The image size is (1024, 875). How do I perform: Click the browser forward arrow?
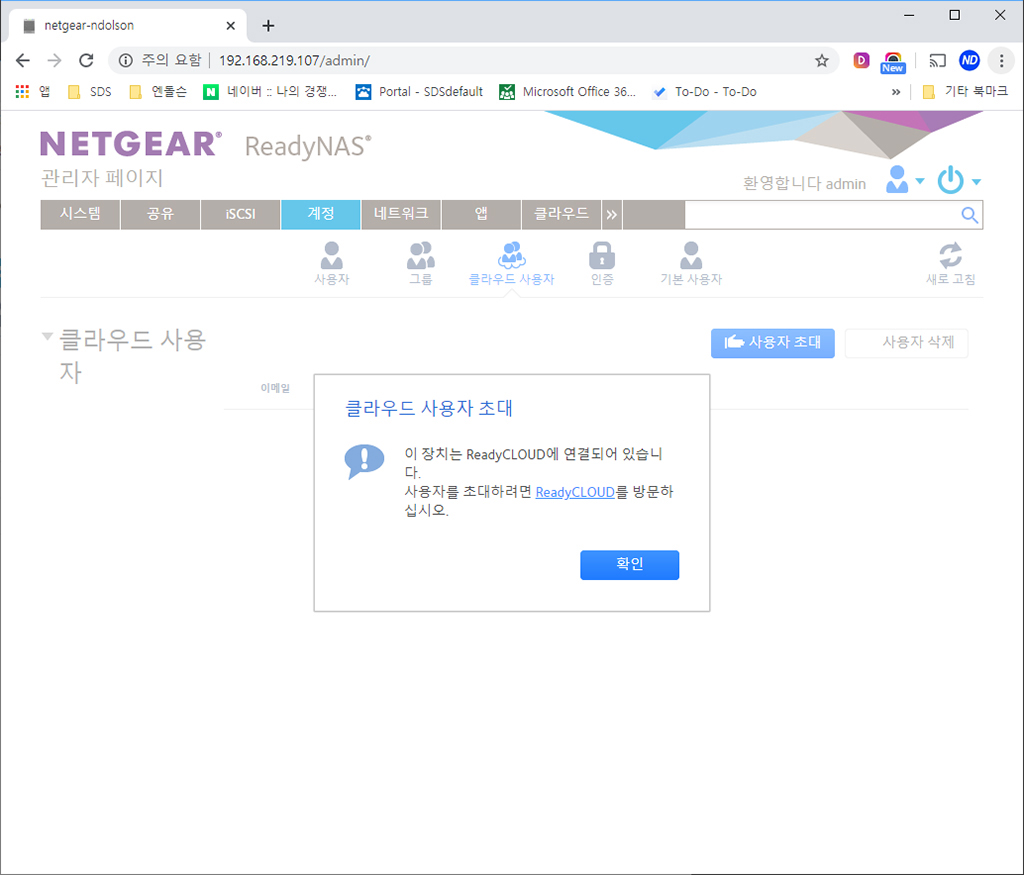click(x=55, y=61)
